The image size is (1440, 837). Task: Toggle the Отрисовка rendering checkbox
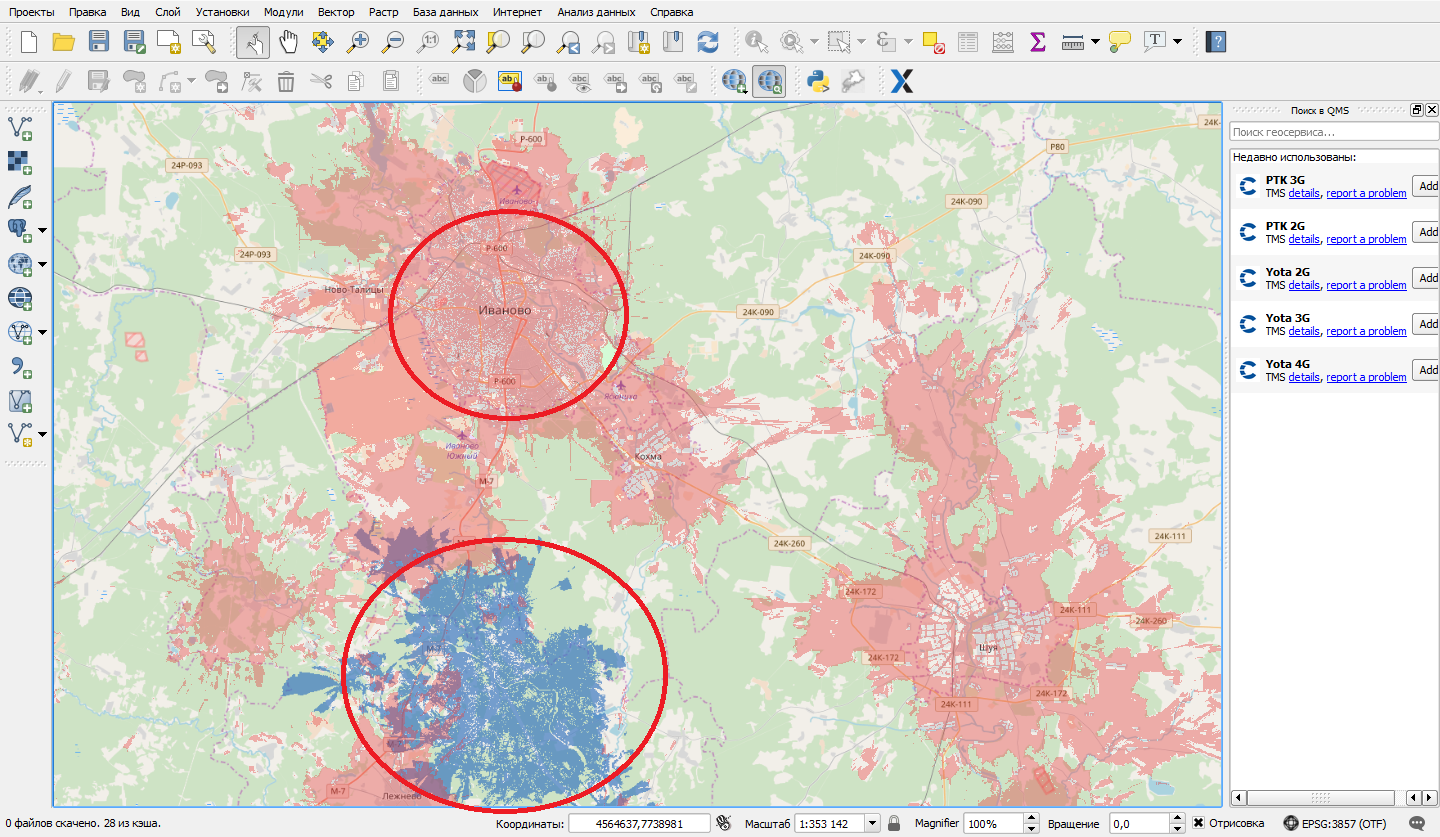(x=1198, y=823)
